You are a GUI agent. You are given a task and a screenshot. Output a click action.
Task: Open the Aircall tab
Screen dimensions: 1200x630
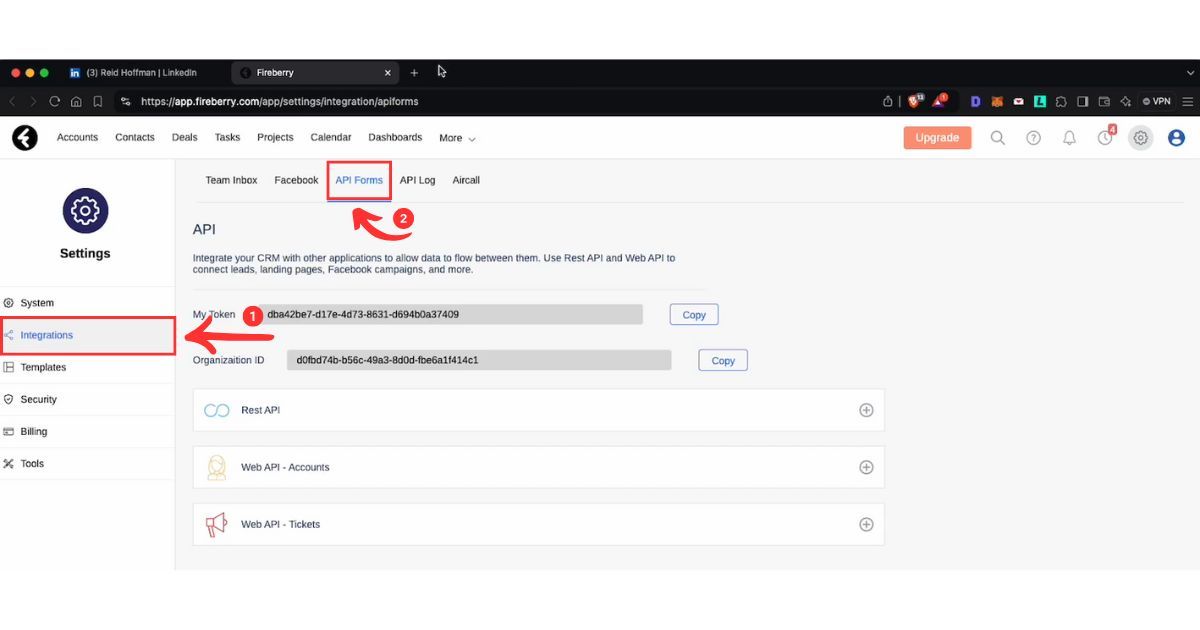pos(466,180)
